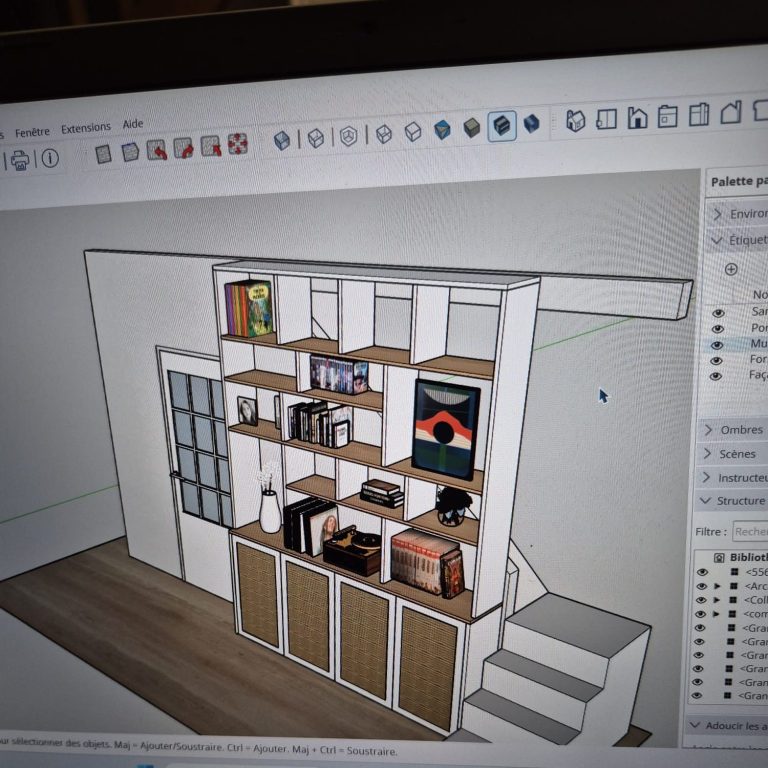Add a new tag with plus icon
The height and width of the screenshot is (768, 768).
[x=731, y=269]
